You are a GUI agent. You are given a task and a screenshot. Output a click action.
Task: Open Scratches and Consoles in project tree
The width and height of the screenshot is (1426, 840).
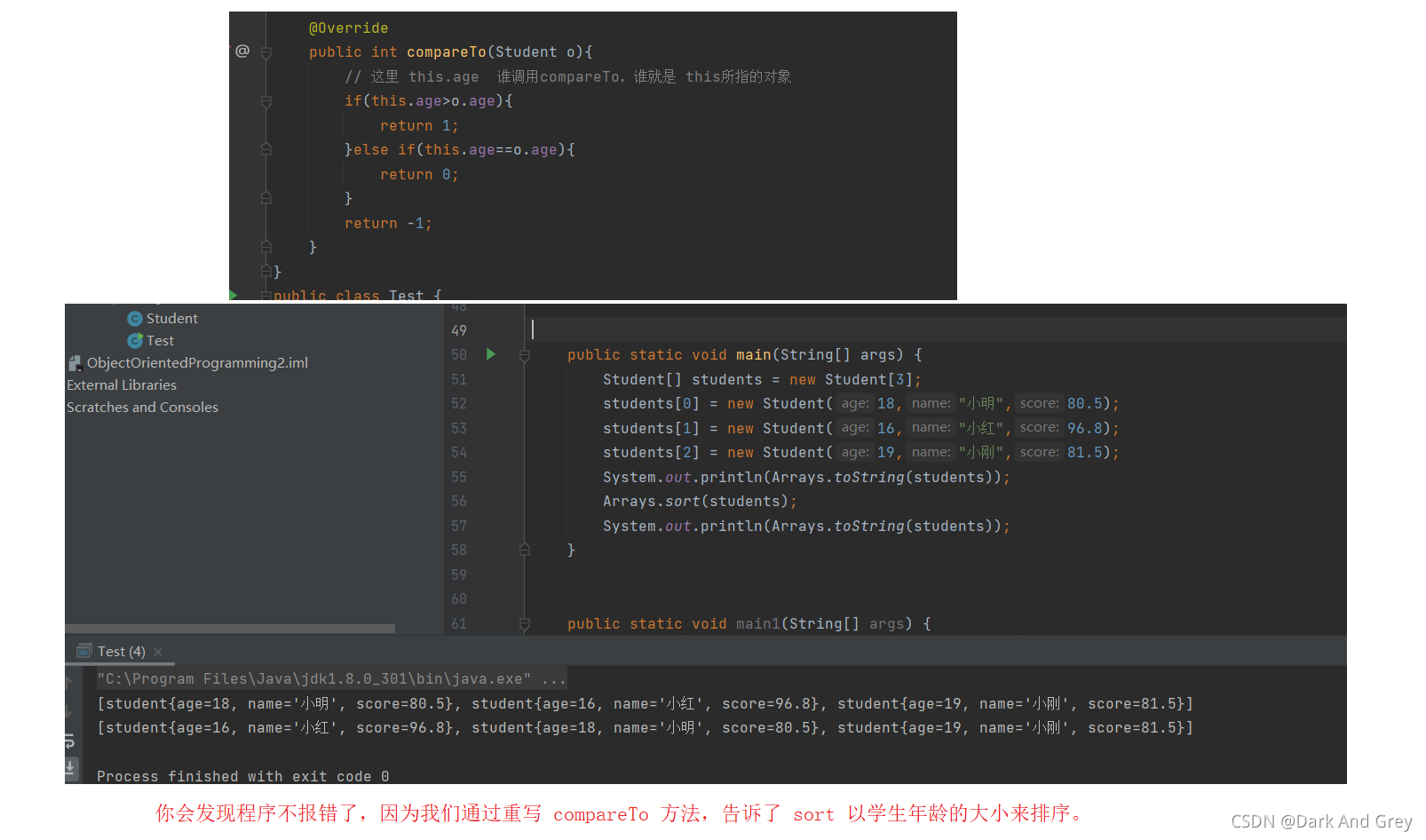142,408
